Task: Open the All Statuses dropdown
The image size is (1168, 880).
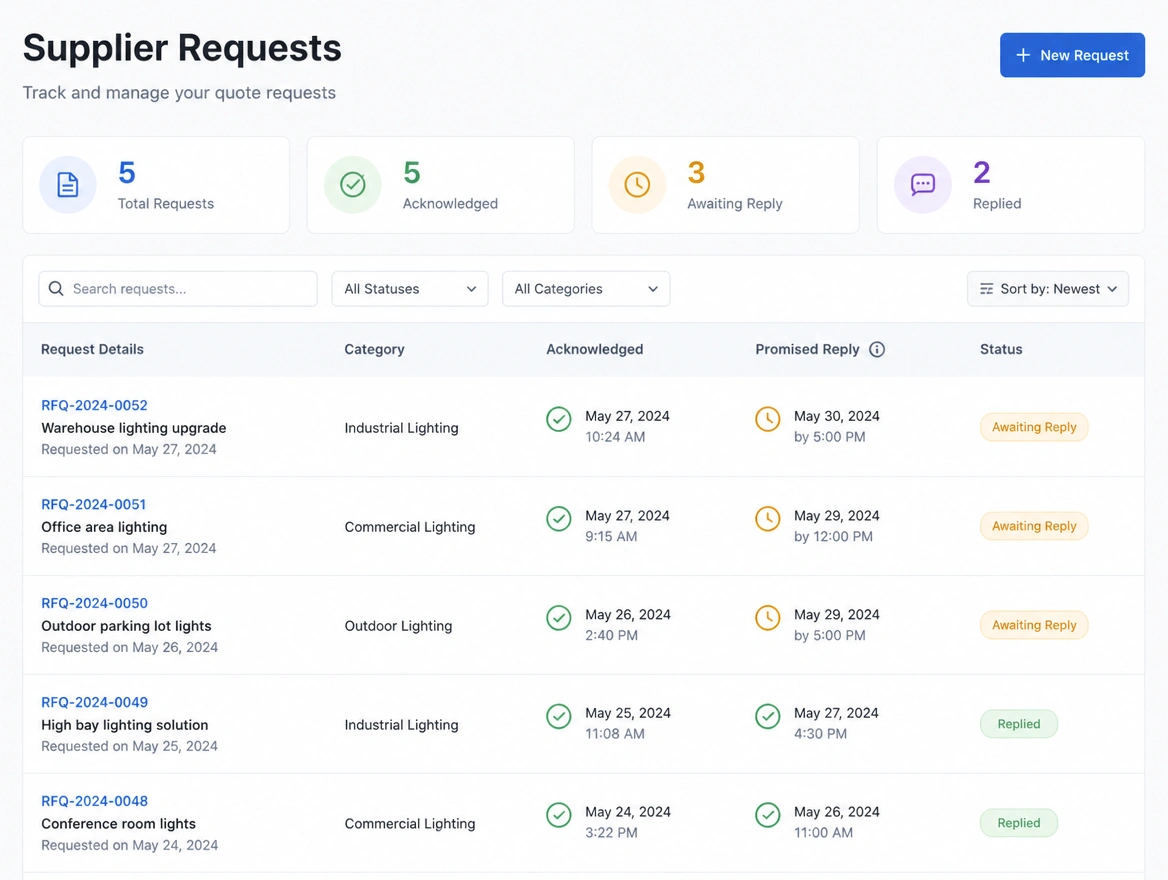Action: click(410, 288)
